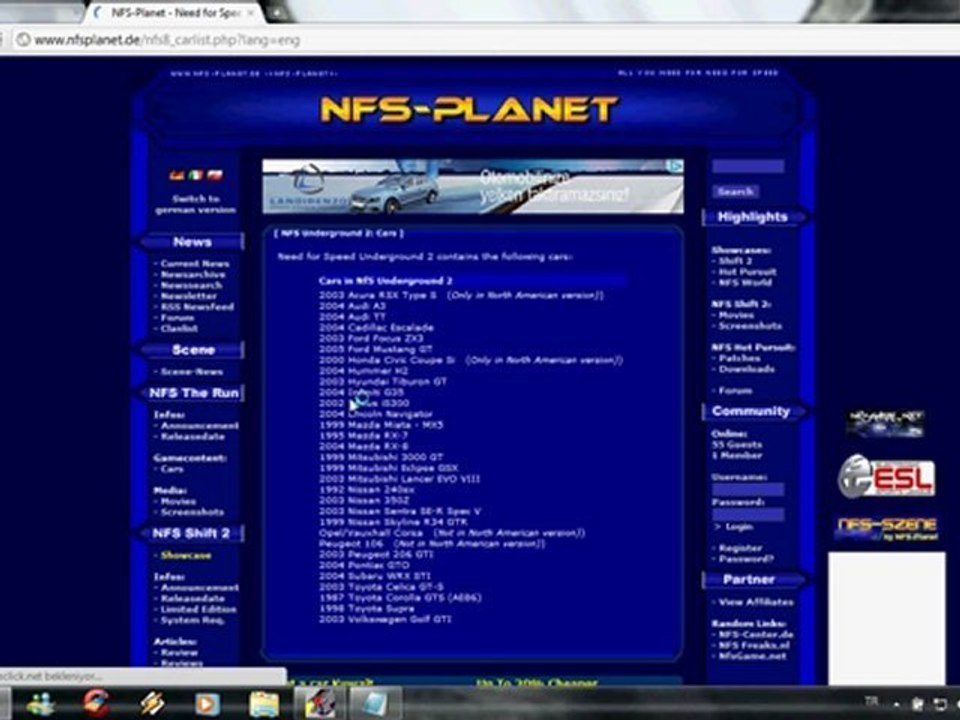960x720 pixels.
Task: Open a new browser tab
Action: click(x=277, y=12)
